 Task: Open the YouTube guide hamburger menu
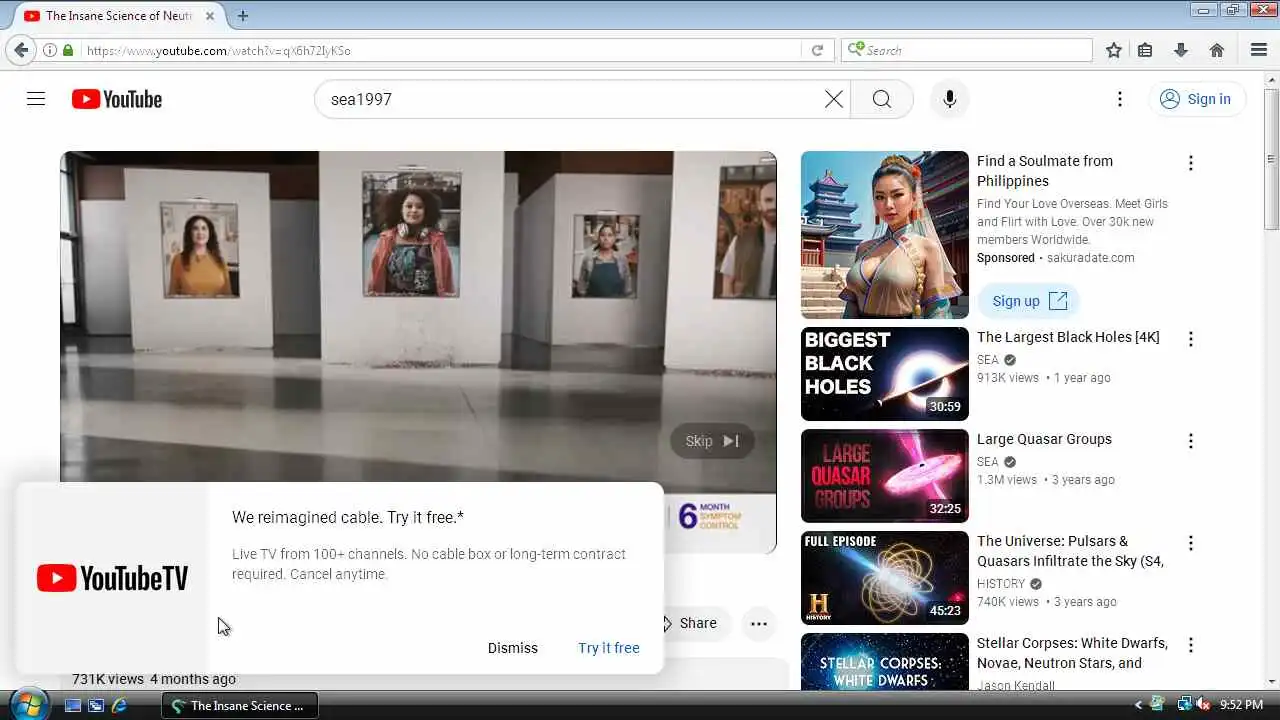pyautogui.click(x=36, y=99)
